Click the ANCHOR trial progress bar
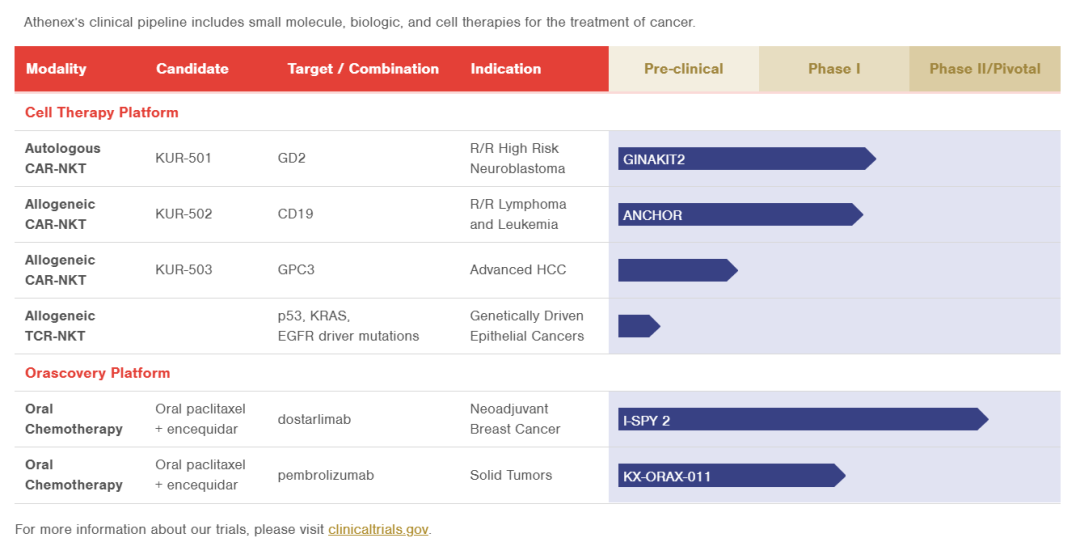The height and width of the screenshot is (555, 1080). click(739, 215)
